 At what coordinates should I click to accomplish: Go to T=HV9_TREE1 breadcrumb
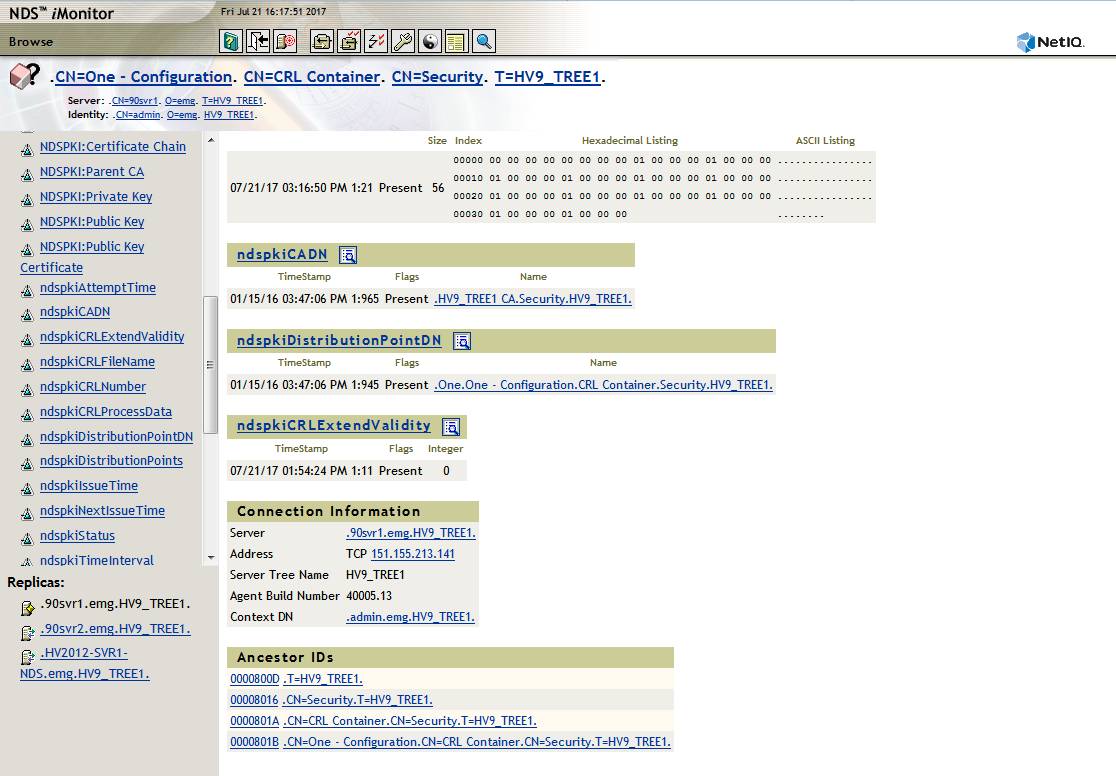click(547, 77)
